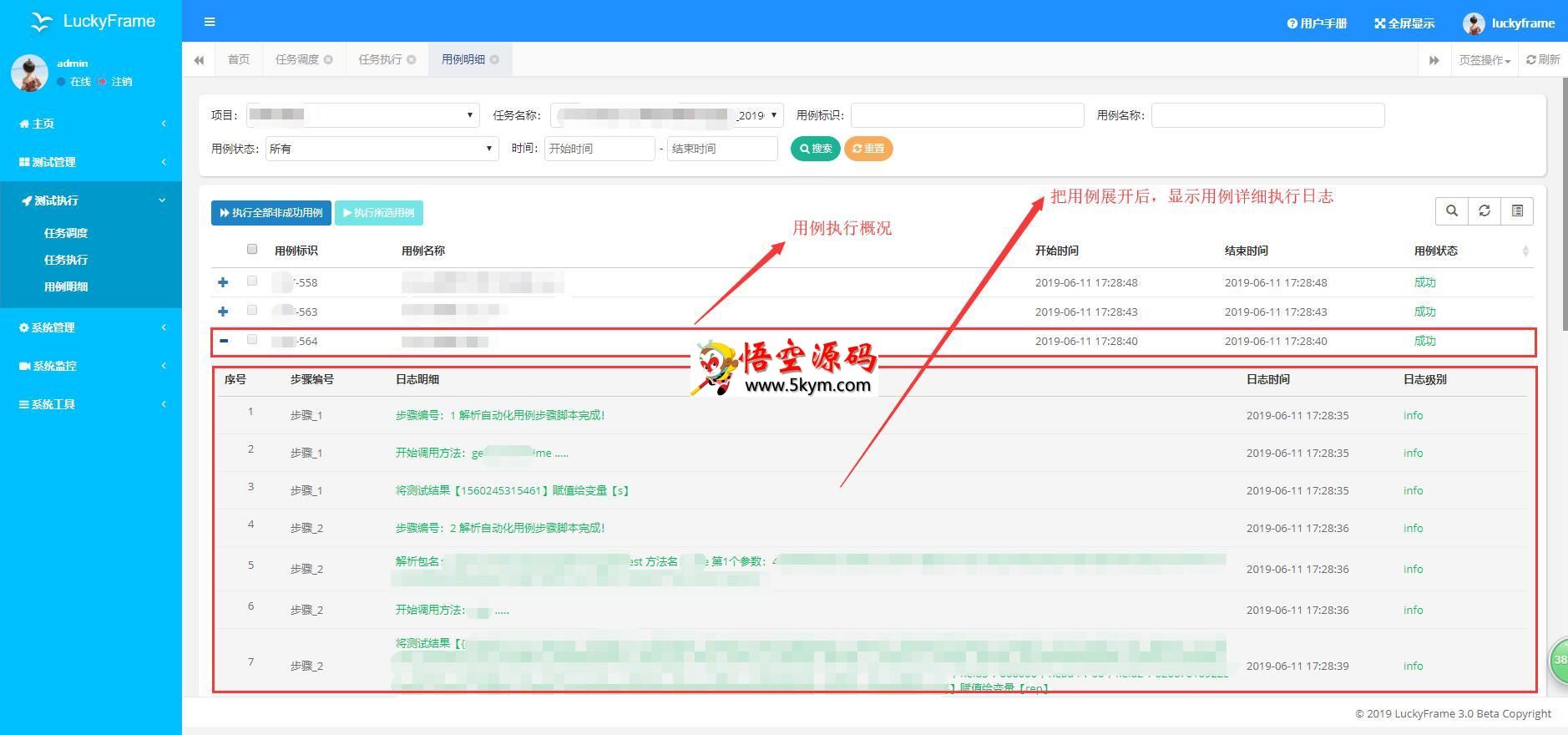Check the checkbox for row -564
This screenshot has width=1568, height=735.
252,339
